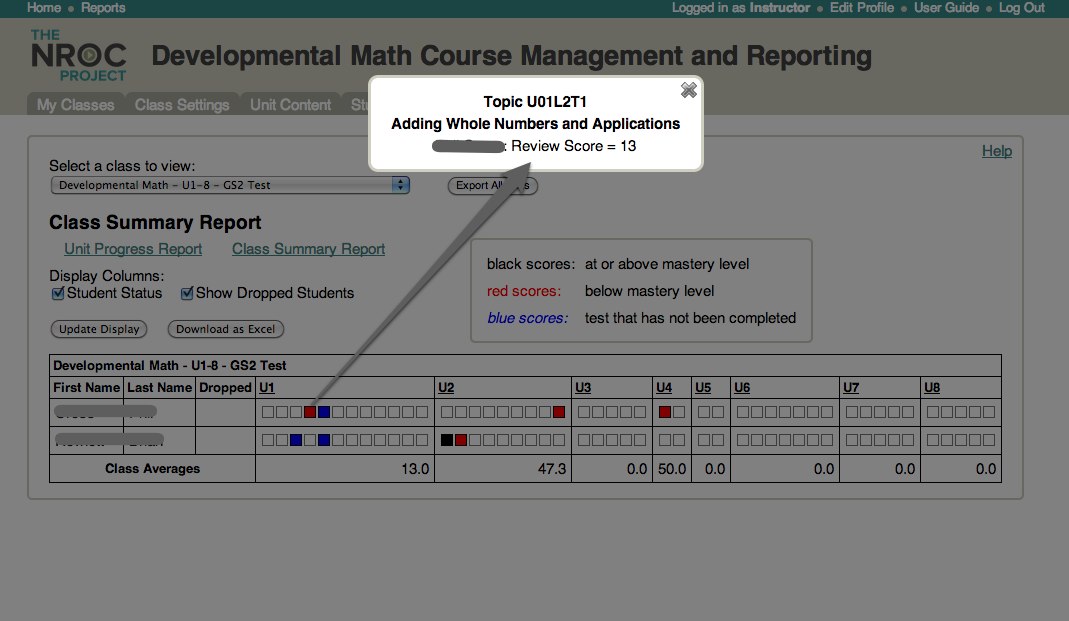1069x621 pixels.
Task: Open the right blue U1 square, bottom student row
Action: (324, 440)
